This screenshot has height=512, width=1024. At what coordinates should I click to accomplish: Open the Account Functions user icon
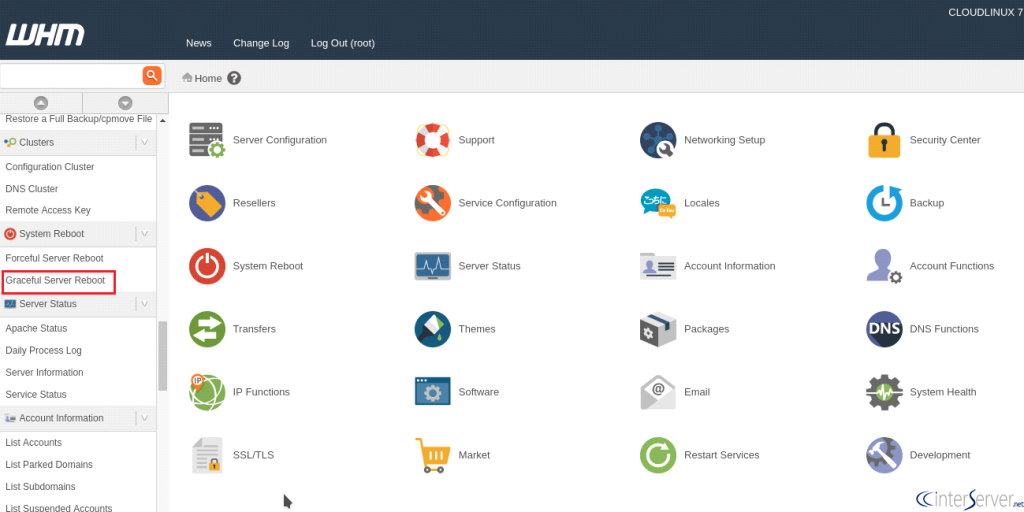884,266
